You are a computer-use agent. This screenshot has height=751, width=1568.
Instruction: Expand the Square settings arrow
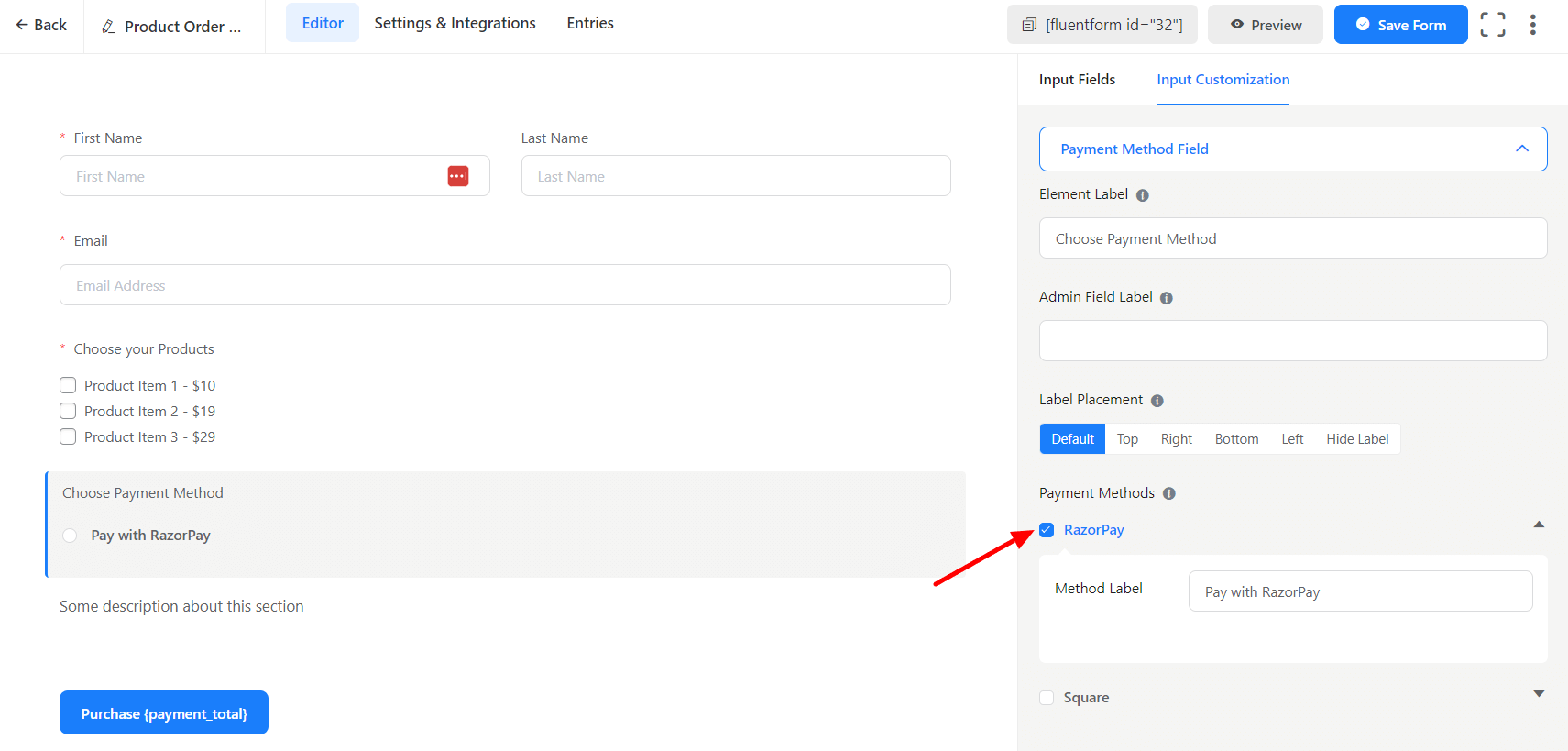(x=1538, y=694)
